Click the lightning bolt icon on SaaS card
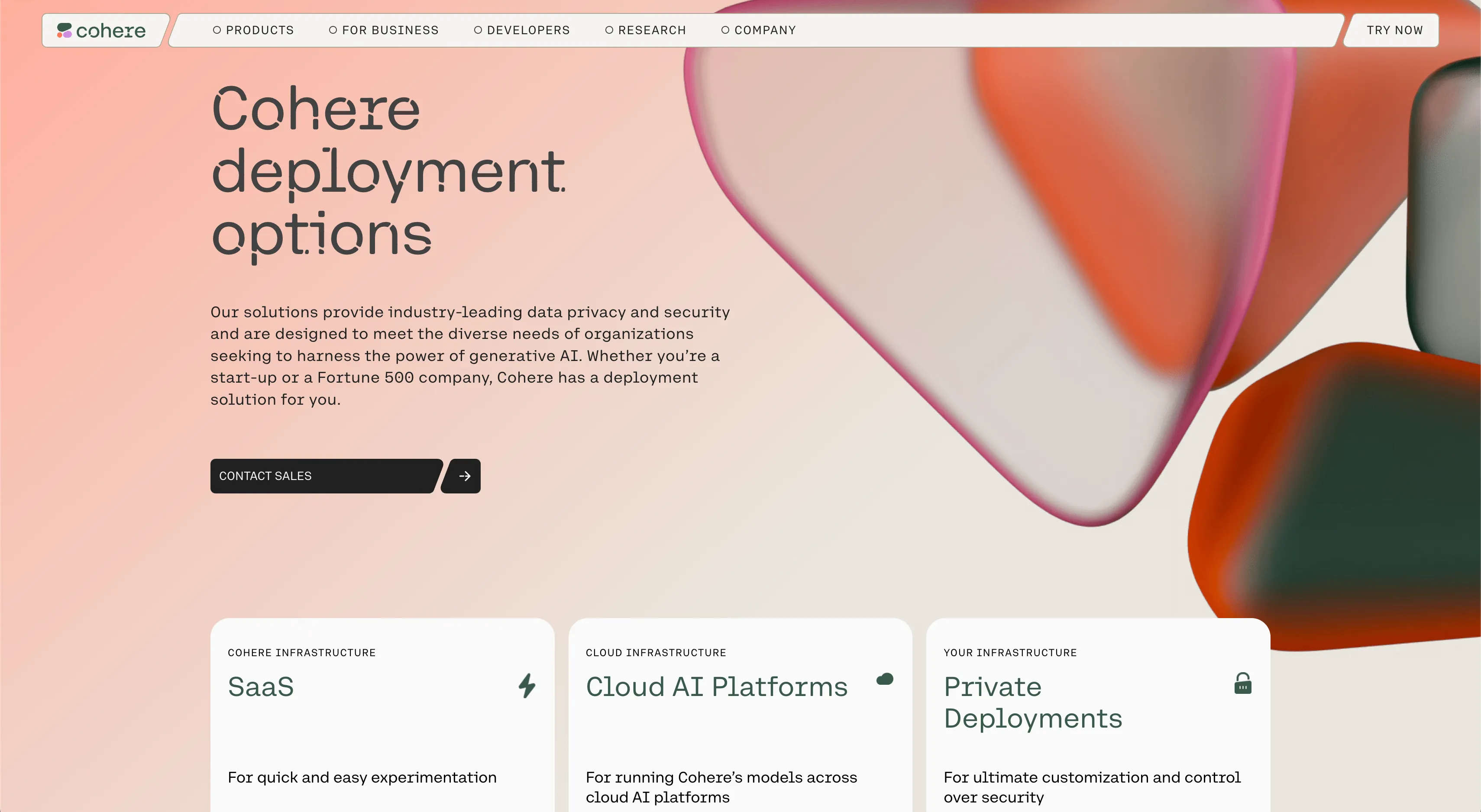This screenshot has width=1481, height=812. coord(527,686)
